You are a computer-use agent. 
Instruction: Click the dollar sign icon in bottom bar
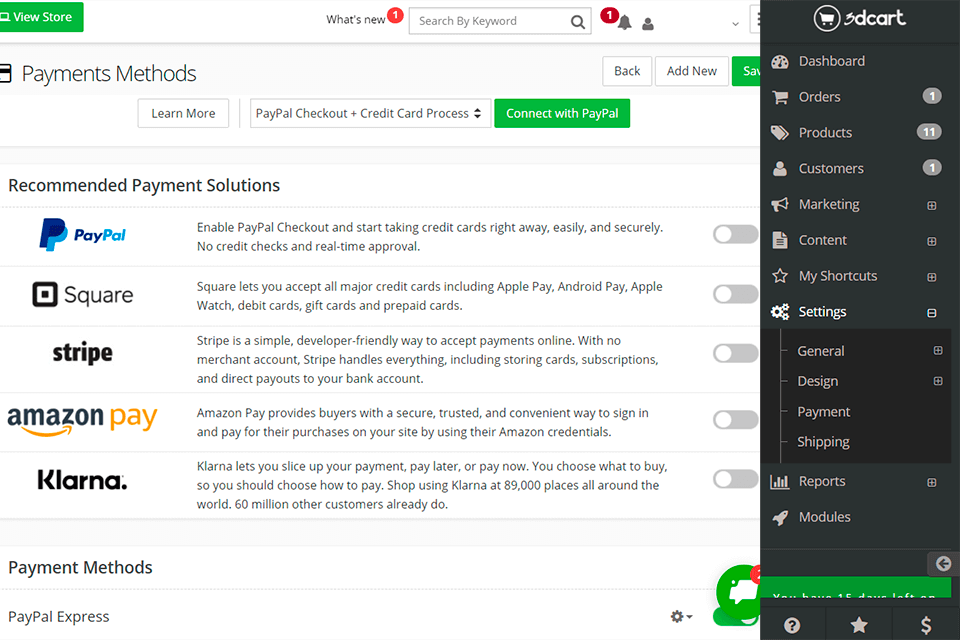click(926, 624)
